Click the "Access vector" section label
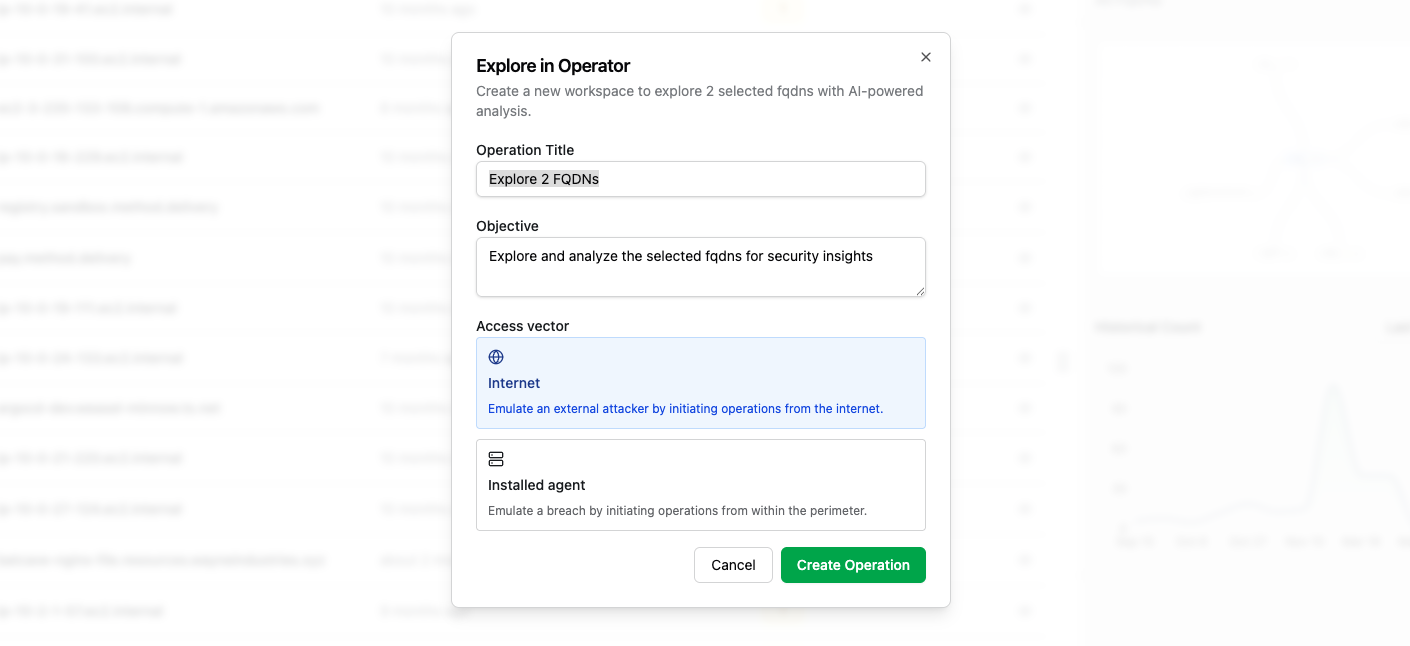This screenshot has width=1410, height=646. [x=523, y=326]
